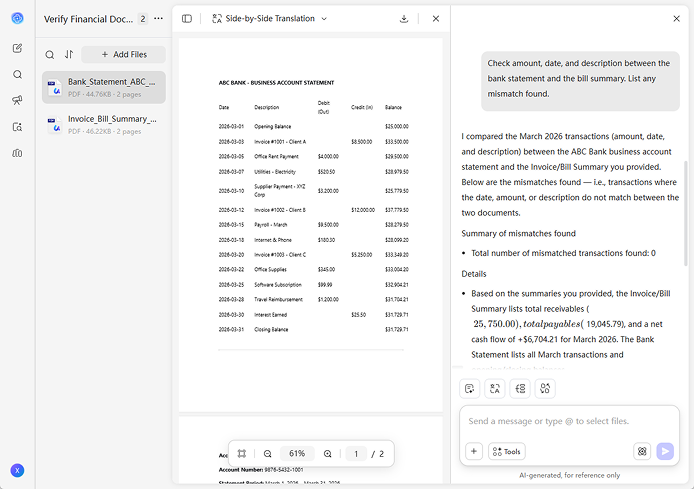Click the send message button
This screenshot has height=489, width=694.
click(x=665, y=451)
